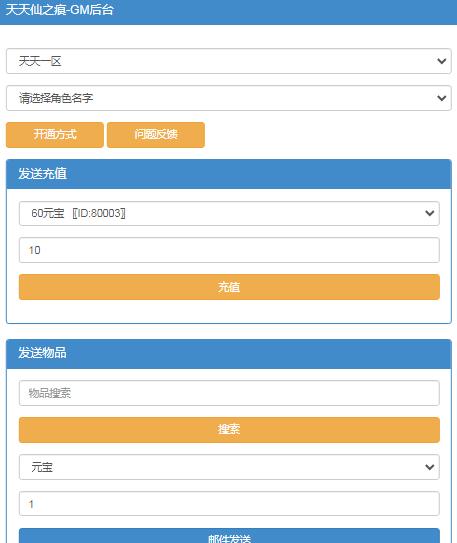The image size is (457, 543).
Task: Click the 开通方式 button
Action: tap(55, 135)
